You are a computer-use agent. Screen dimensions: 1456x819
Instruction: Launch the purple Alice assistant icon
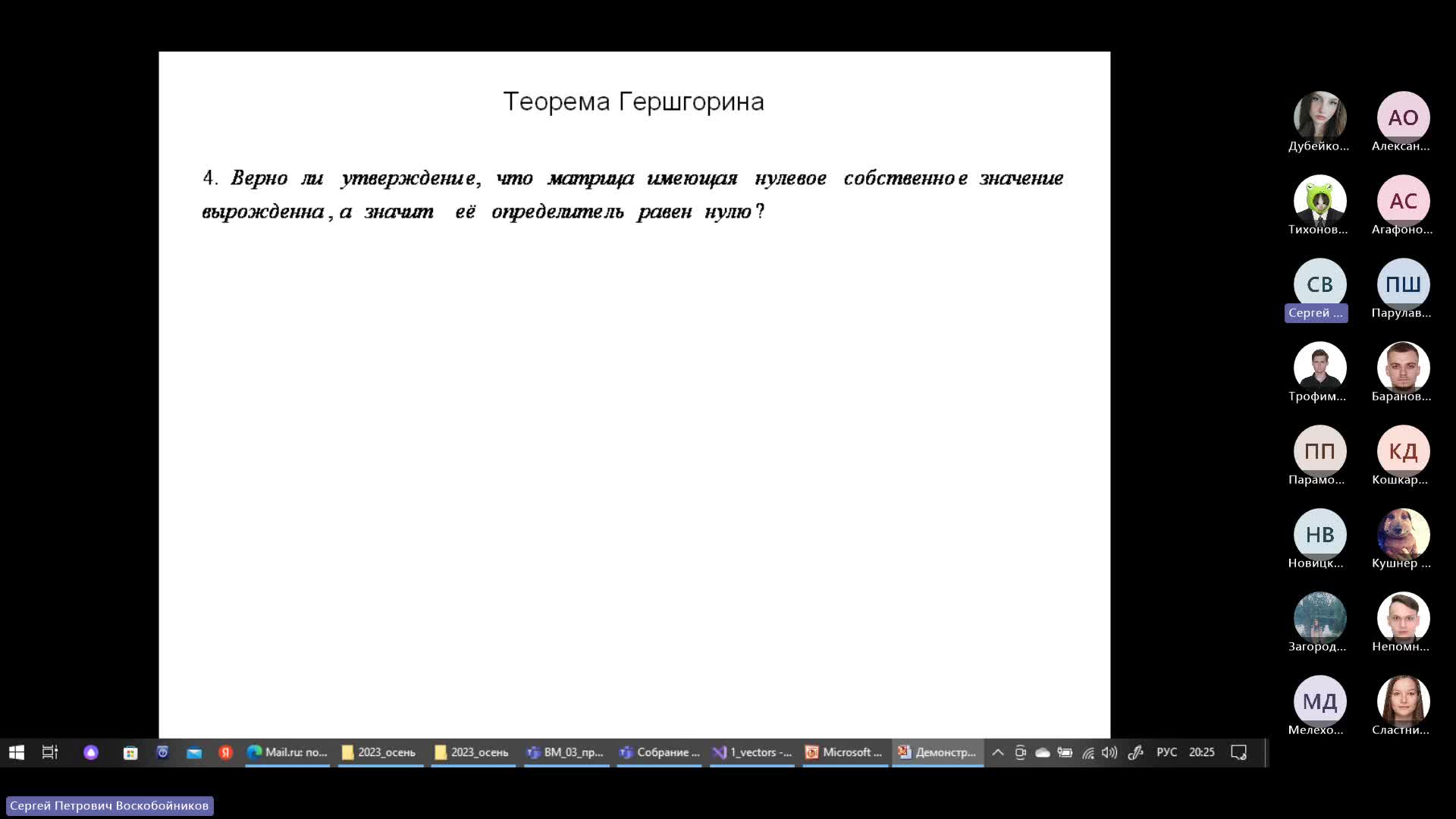coord(91,752)
